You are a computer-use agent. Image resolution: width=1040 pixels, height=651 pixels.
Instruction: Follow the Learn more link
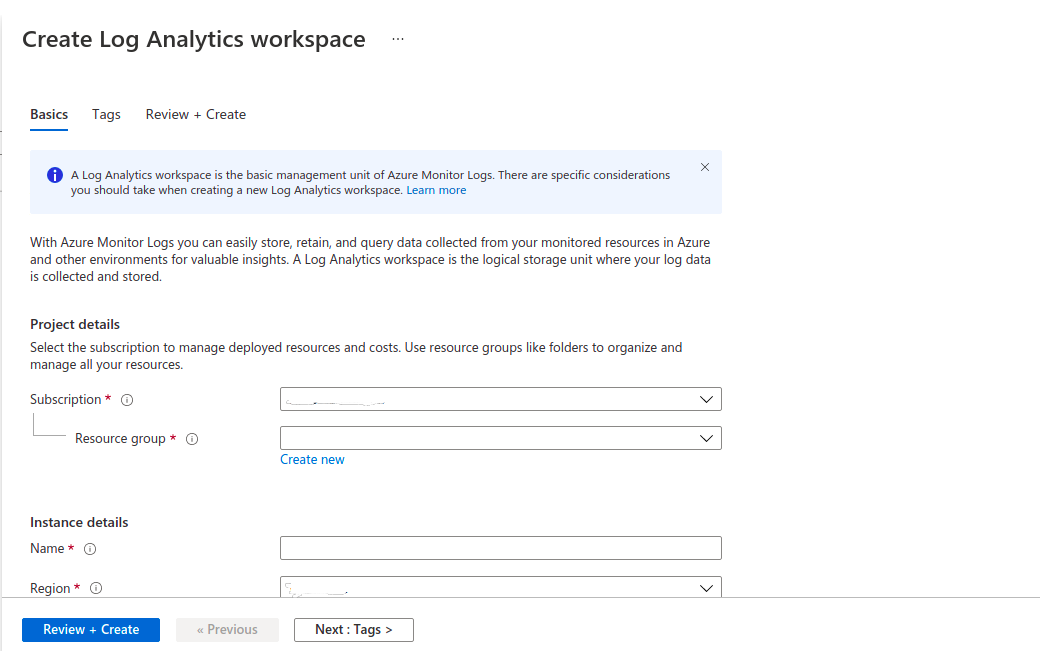[x=436, y=190]
